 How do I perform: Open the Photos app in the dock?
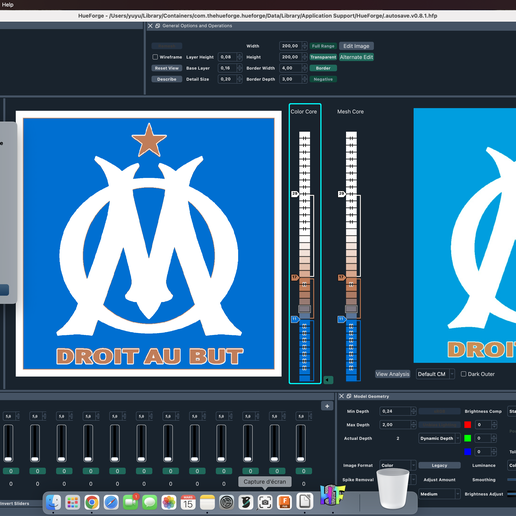169,502
